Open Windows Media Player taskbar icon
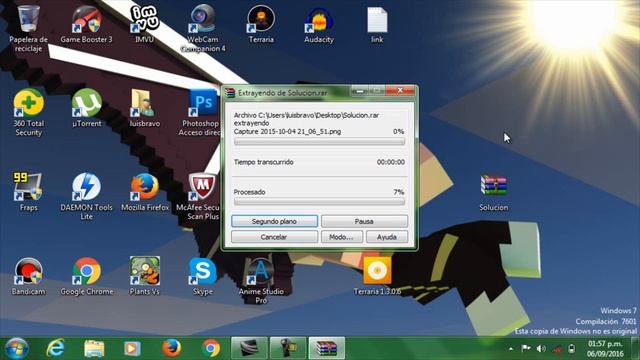This screenshot has width=640, height=360. pos(132,348)
